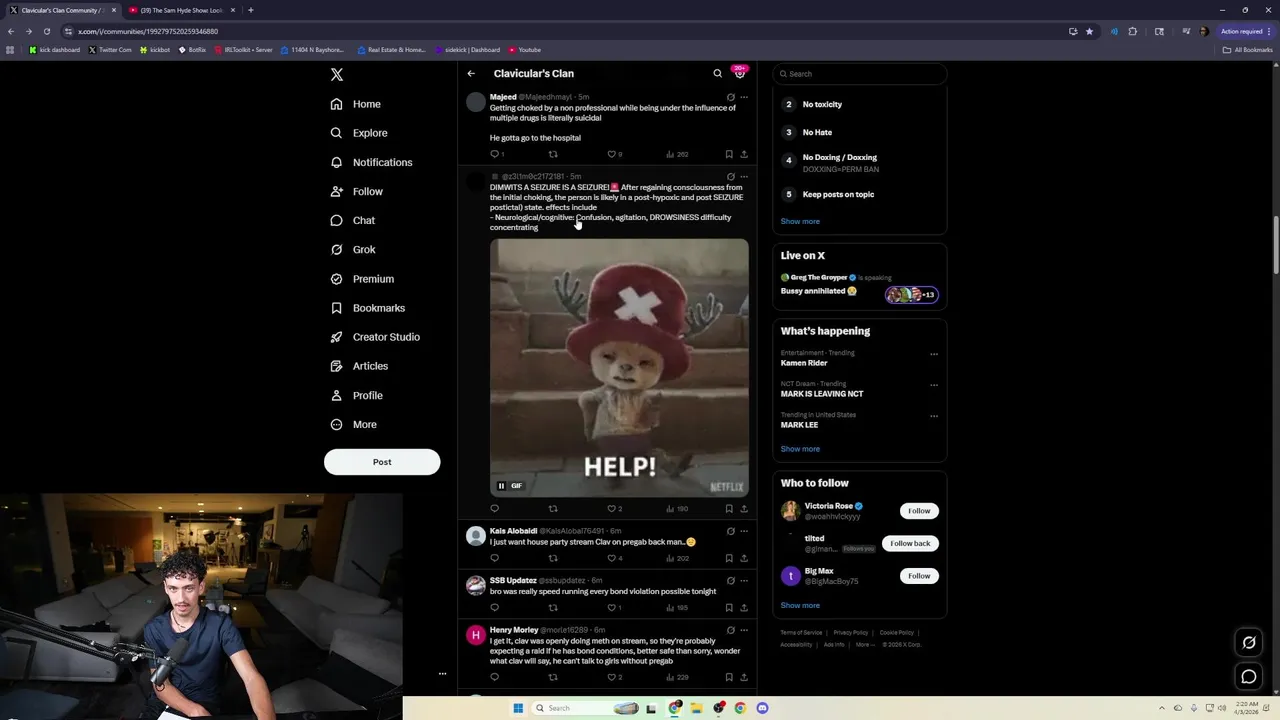Open more options on Majeed's post

tap(744, 97)
